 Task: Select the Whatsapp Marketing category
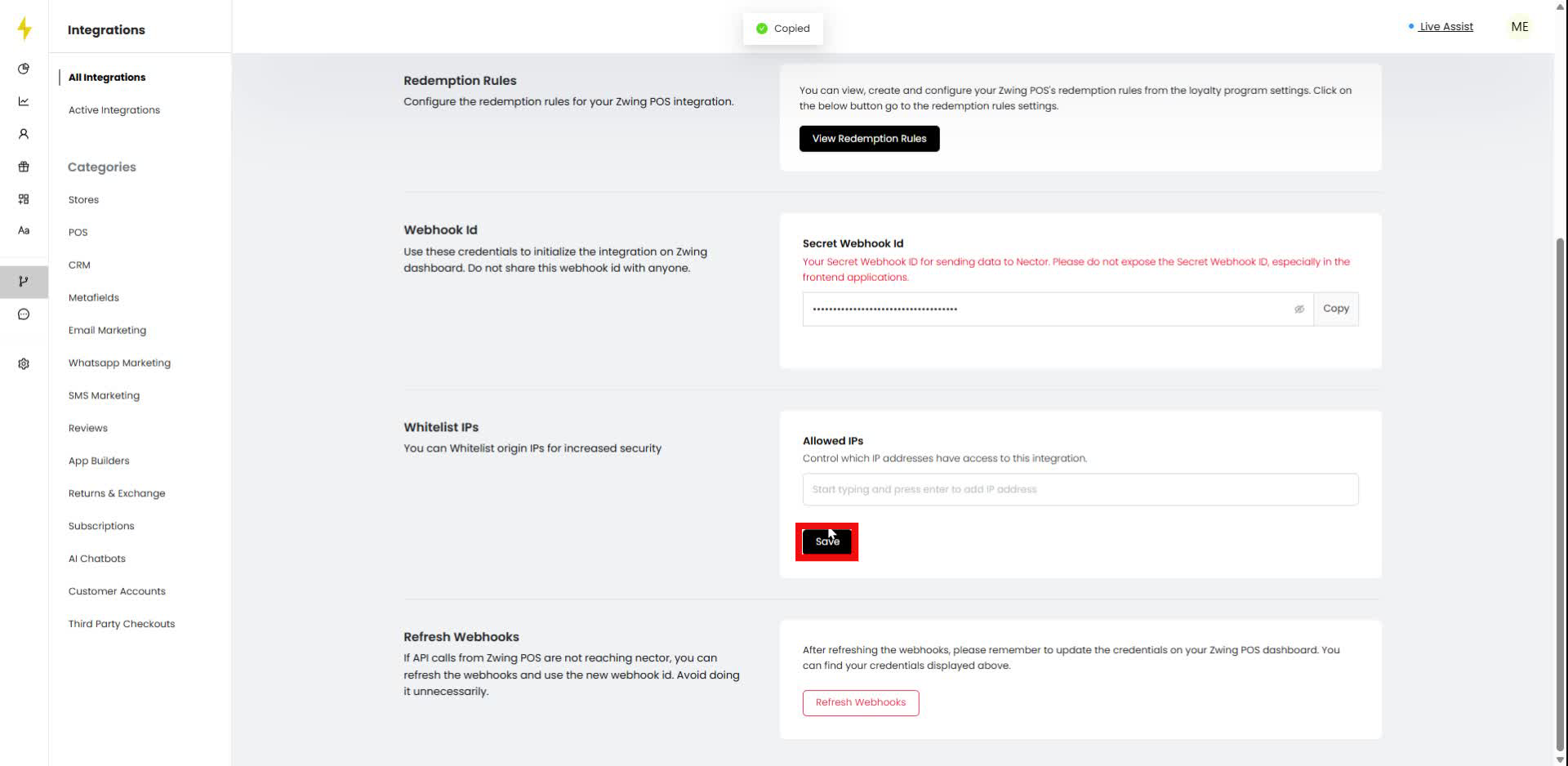click(x=119, y=363)
